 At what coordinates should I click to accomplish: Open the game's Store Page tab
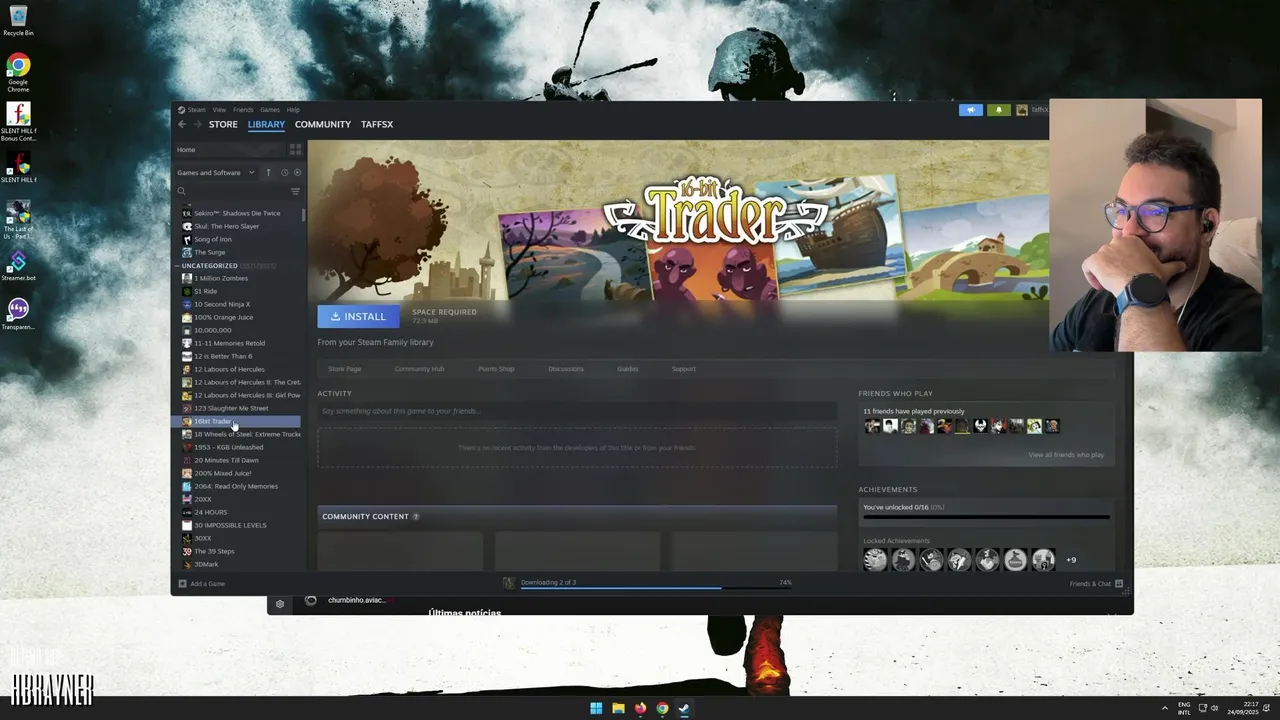coord(345,369)
